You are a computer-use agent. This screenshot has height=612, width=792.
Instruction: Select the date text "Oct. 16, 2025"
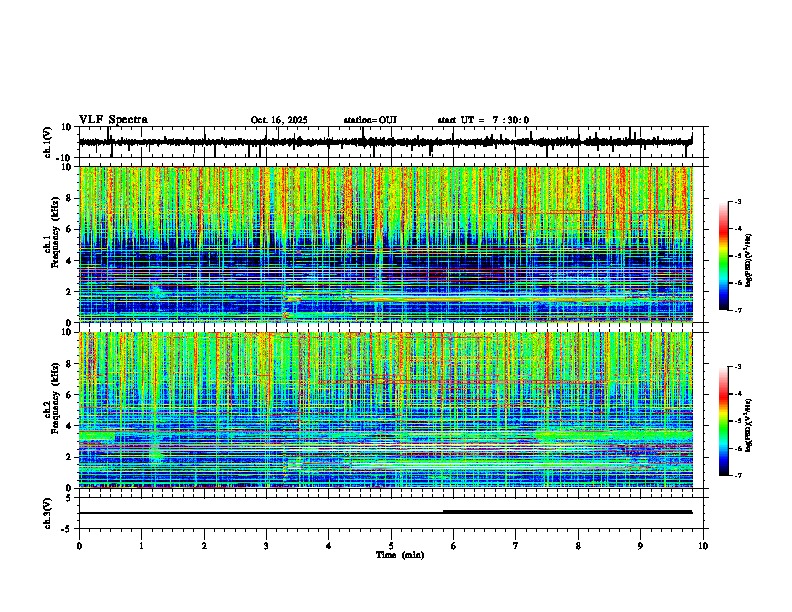click(x=279, y=120)
